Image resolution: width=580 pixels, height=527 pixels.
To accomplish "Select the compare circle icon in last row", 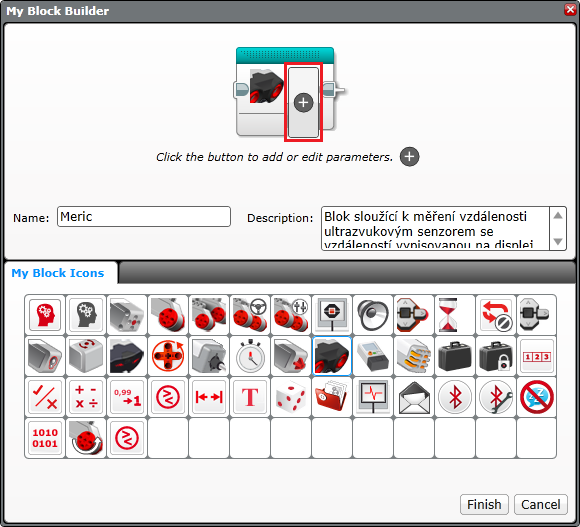I will (127, 438).
